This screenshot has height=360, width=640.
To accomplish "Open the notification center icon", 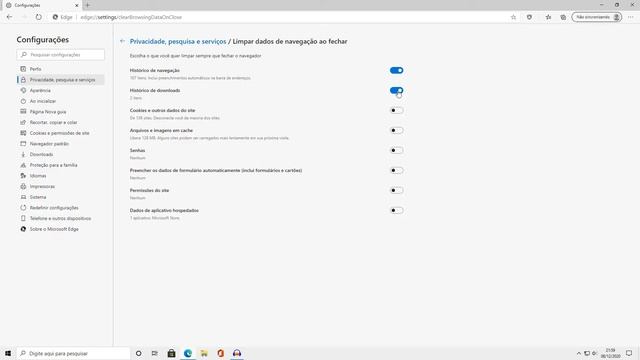I will (629, 353).
